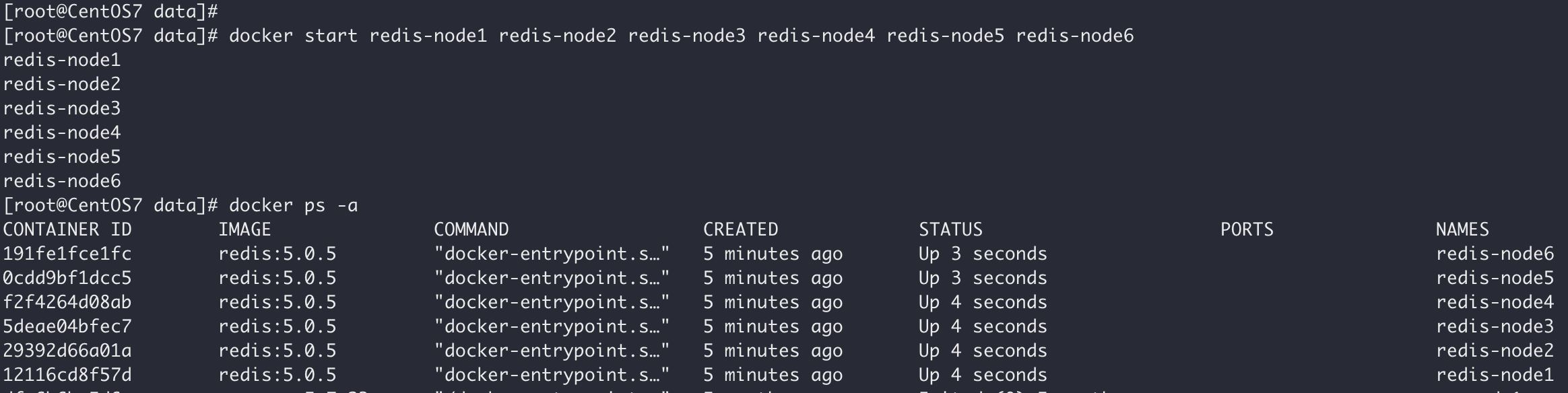Click the word "start" in the docker command

(x=331, y=36)
